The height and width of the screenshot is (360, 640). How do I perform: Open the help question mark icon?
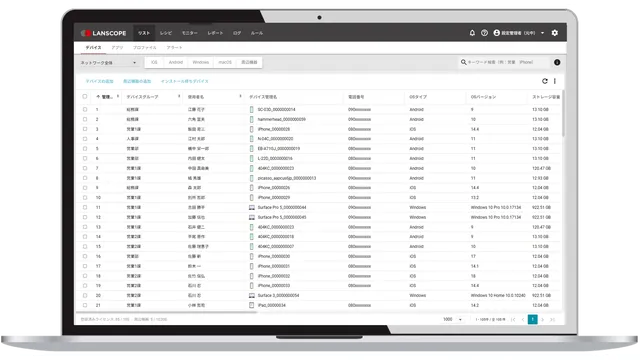coord(484,33)
